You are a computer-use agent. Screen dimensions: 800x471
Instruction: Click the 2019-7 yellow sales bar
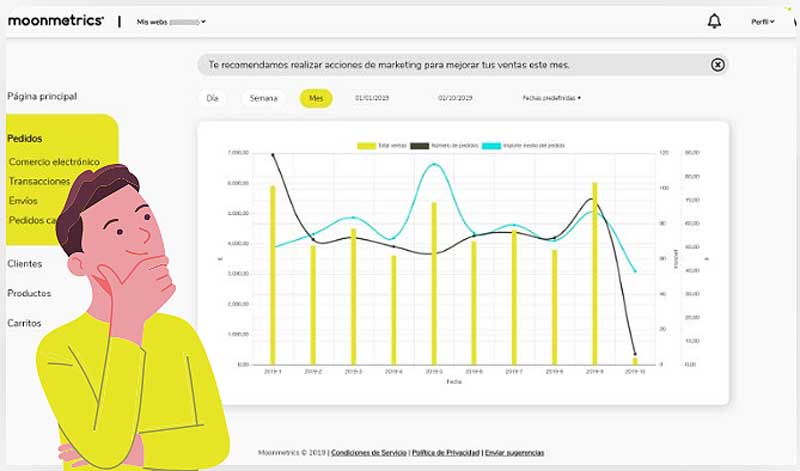pos(514,297)
